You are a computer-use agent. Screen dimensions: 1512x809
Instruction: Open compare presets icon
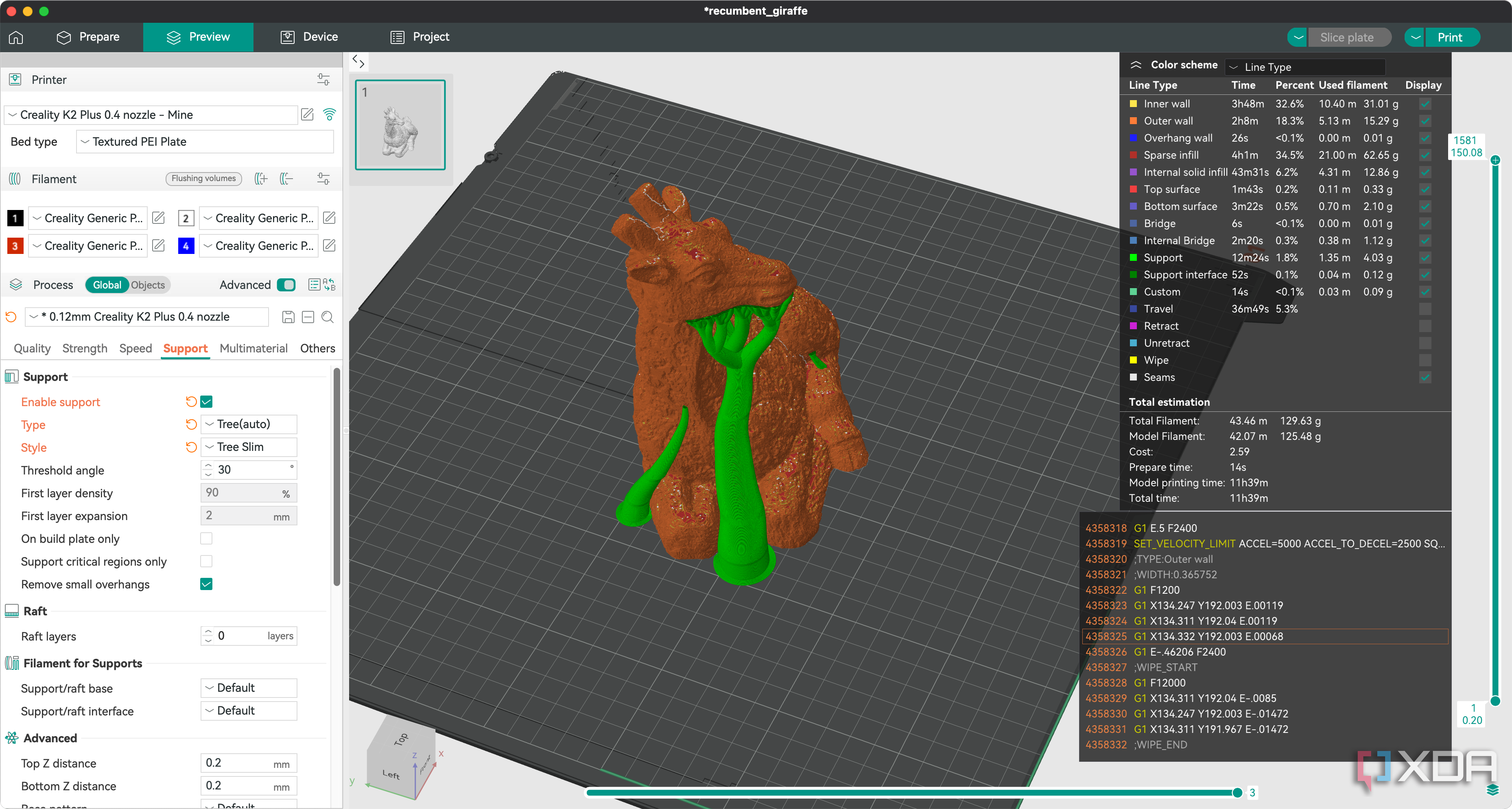pyautogui.click(x=329, y=285)
